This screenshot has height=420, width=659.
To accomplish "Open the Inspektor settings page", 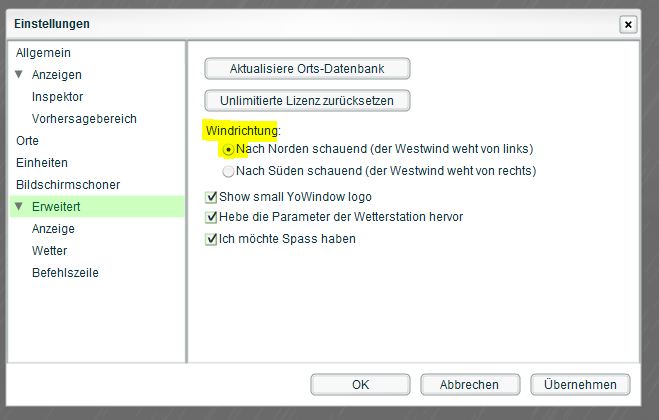I will [x=58, y=97].
